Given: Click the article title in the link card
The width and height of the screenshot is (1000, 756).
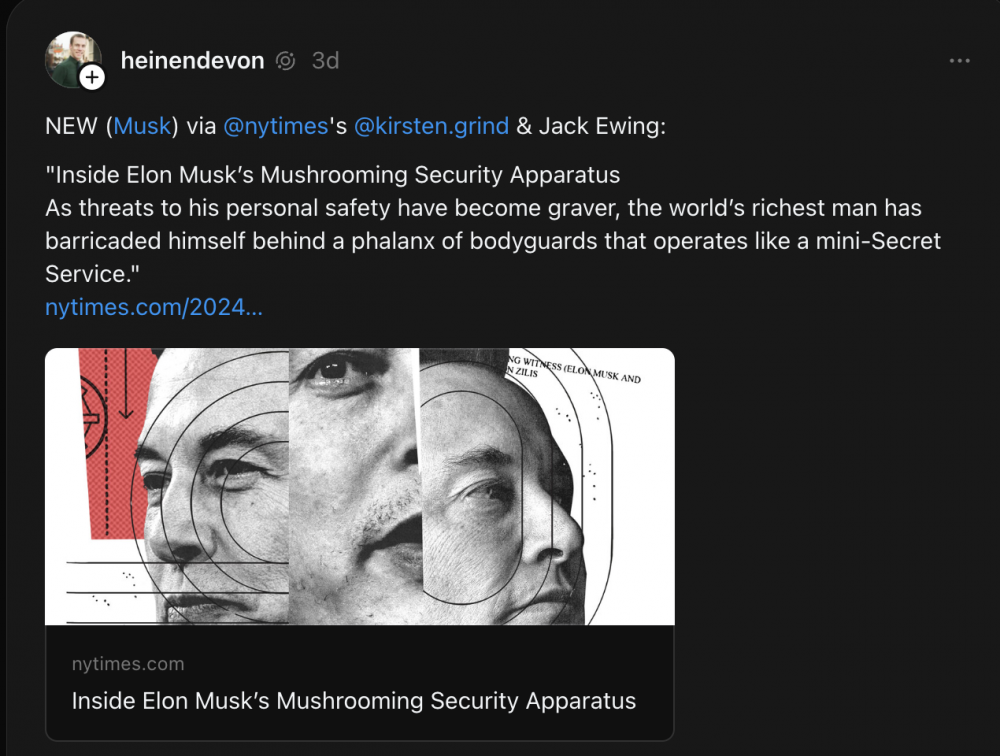Looking at the screenshot, I should pos(353,701).
